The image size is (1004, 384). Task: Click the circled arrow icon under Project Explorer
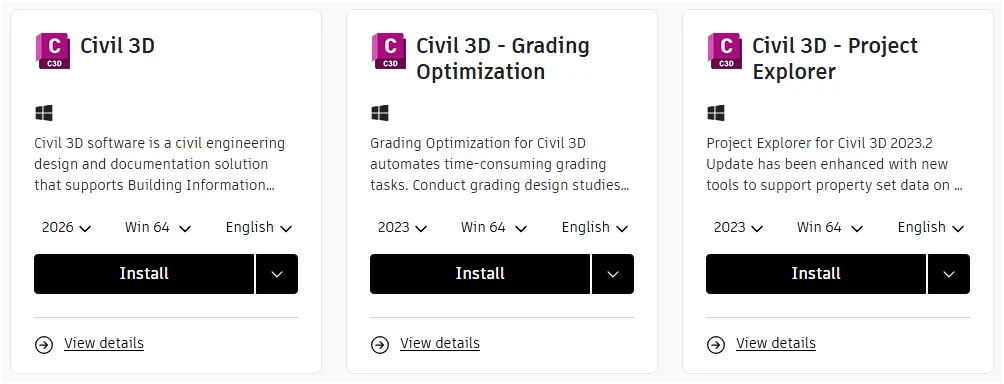[x=716, y=345]
